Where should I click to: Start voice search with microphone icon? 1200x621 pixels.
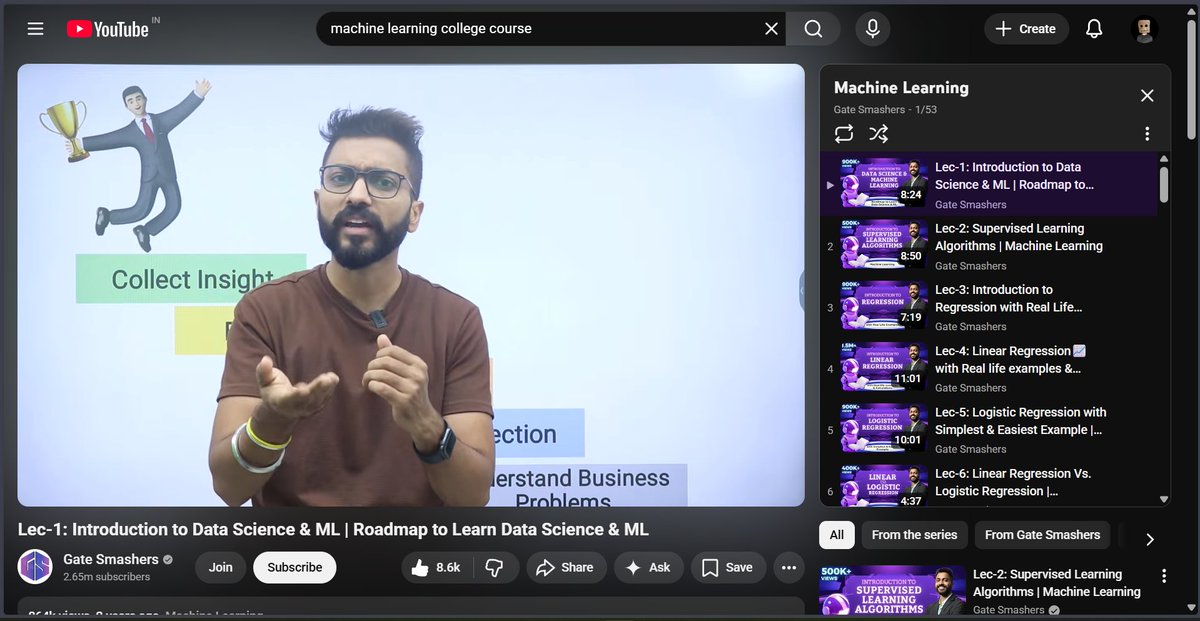[x=872, y=29]
